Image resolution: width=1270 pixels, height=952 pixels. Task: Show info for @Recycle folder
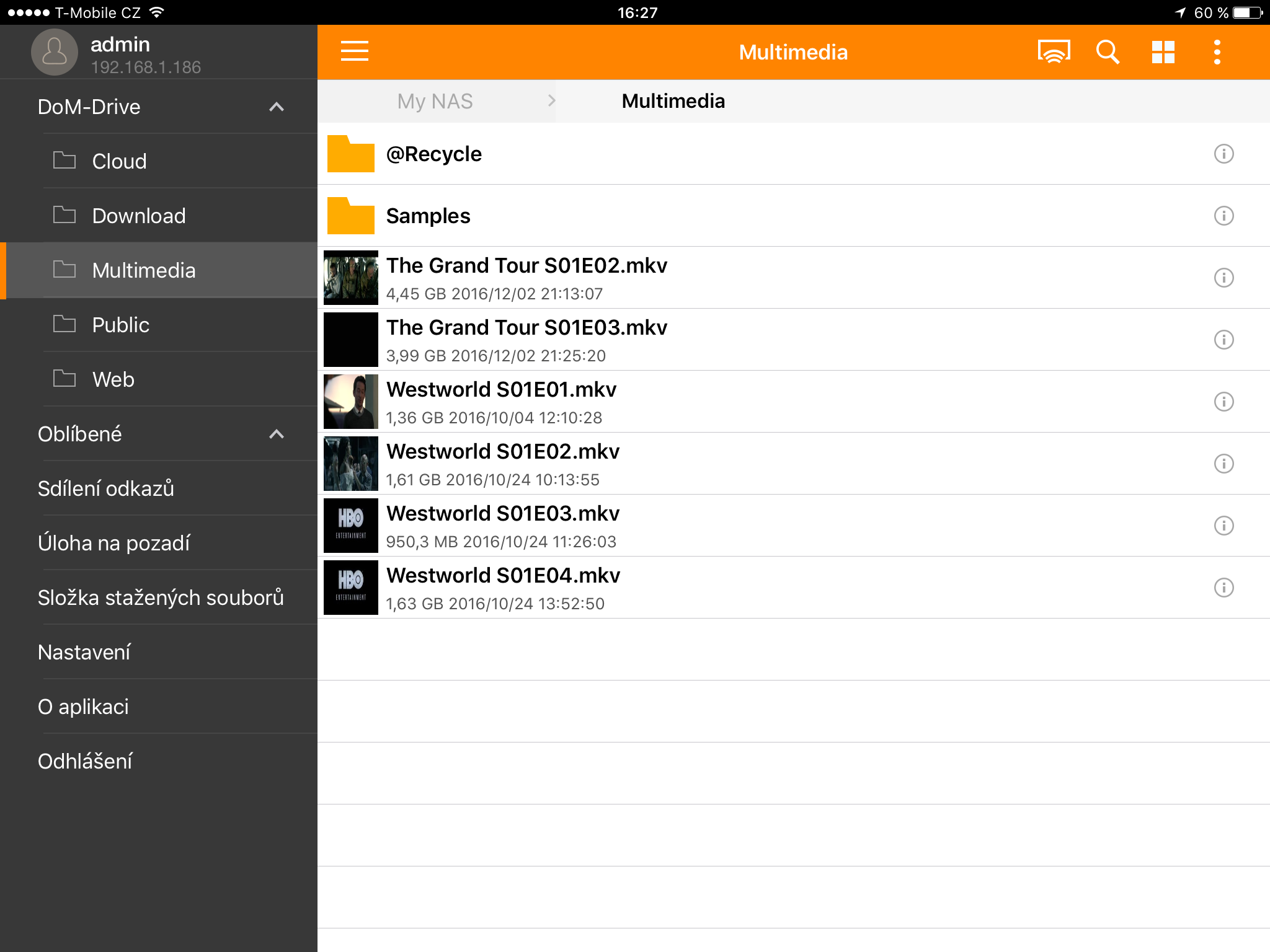[x=1223, y=154]
